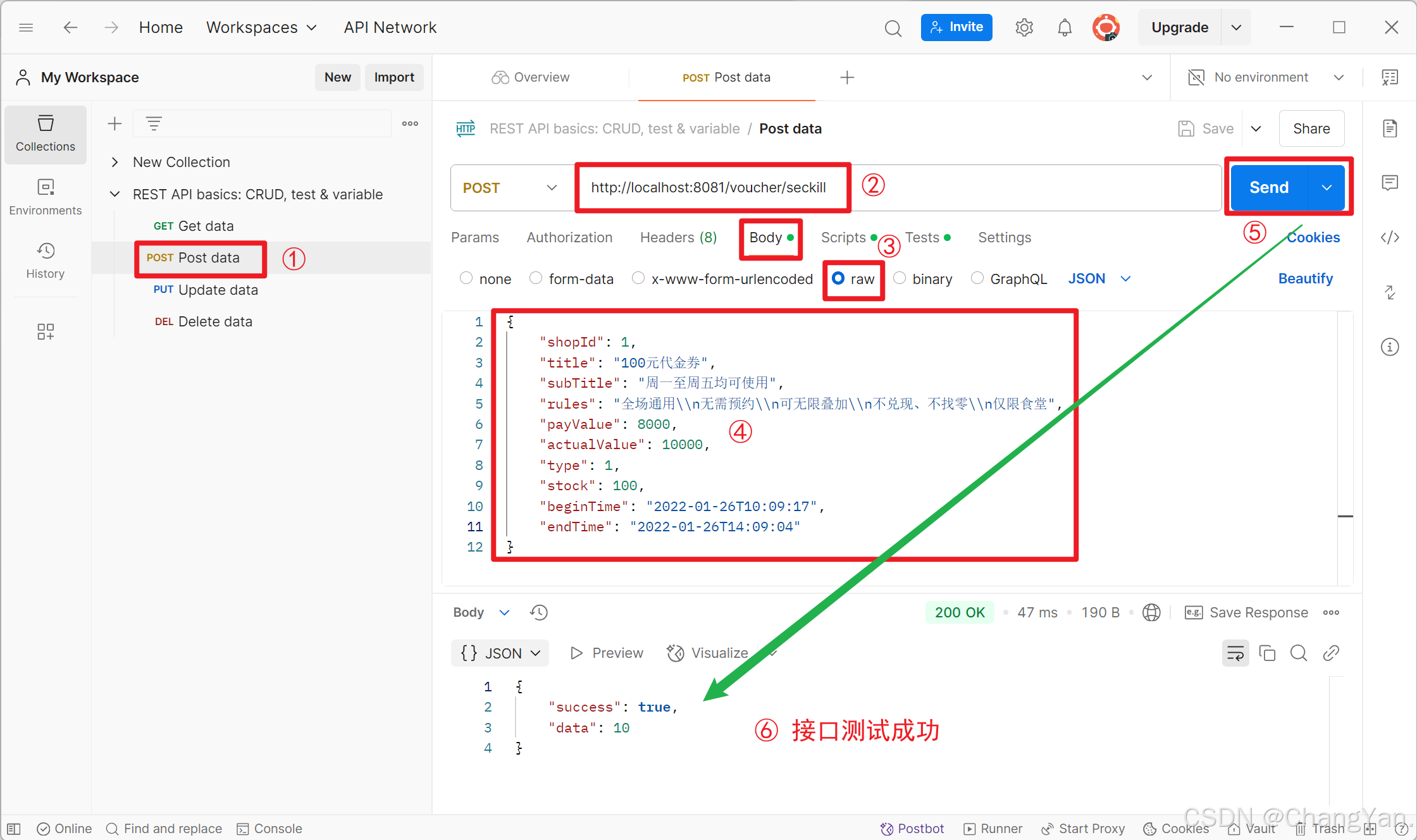Screen dimensions: 1417x840
Task: Switch to the Scripts tab
Action: tap(848, 237)
